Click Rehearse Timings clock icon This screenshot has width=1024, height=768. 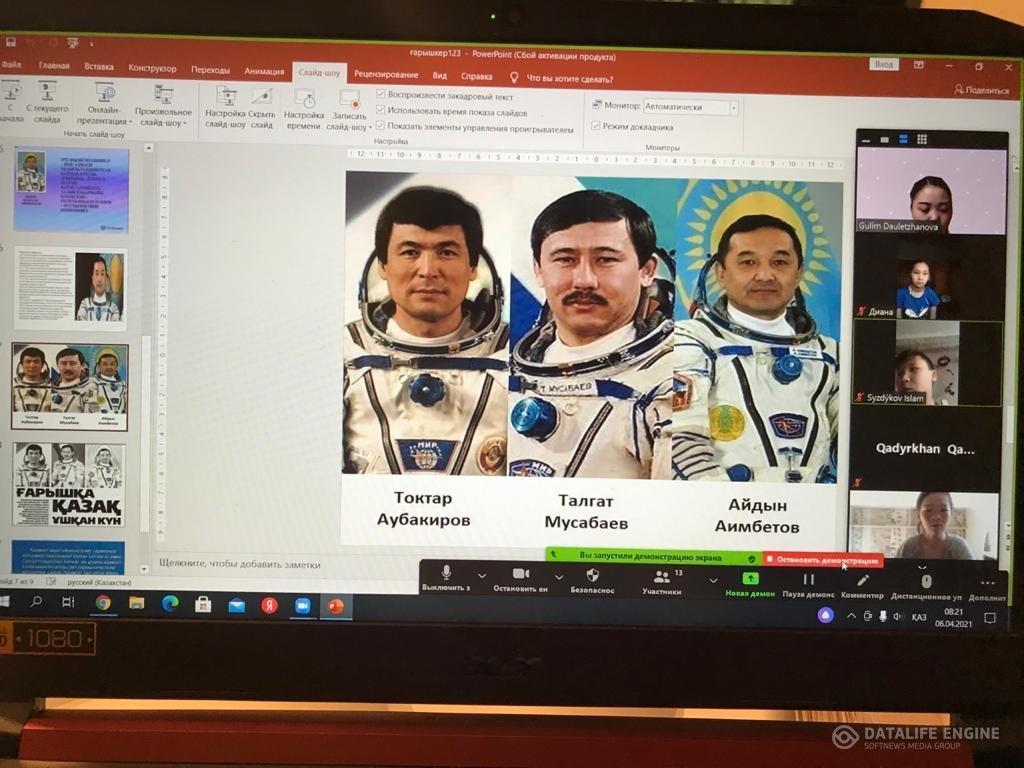tap(304, 98)
